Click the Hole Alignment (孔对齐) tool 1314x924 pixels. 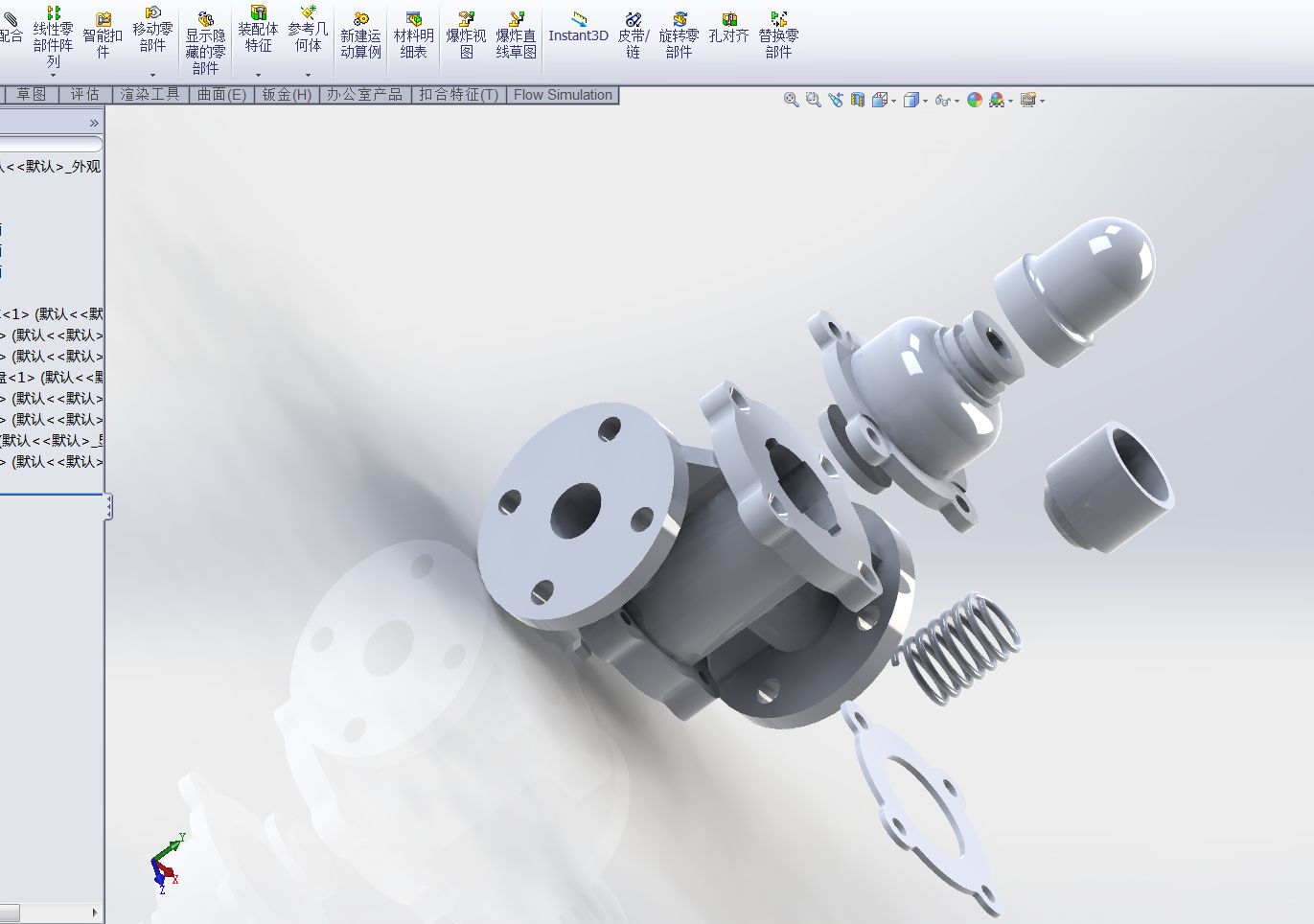pyautogui.click(x=728, y=27)
